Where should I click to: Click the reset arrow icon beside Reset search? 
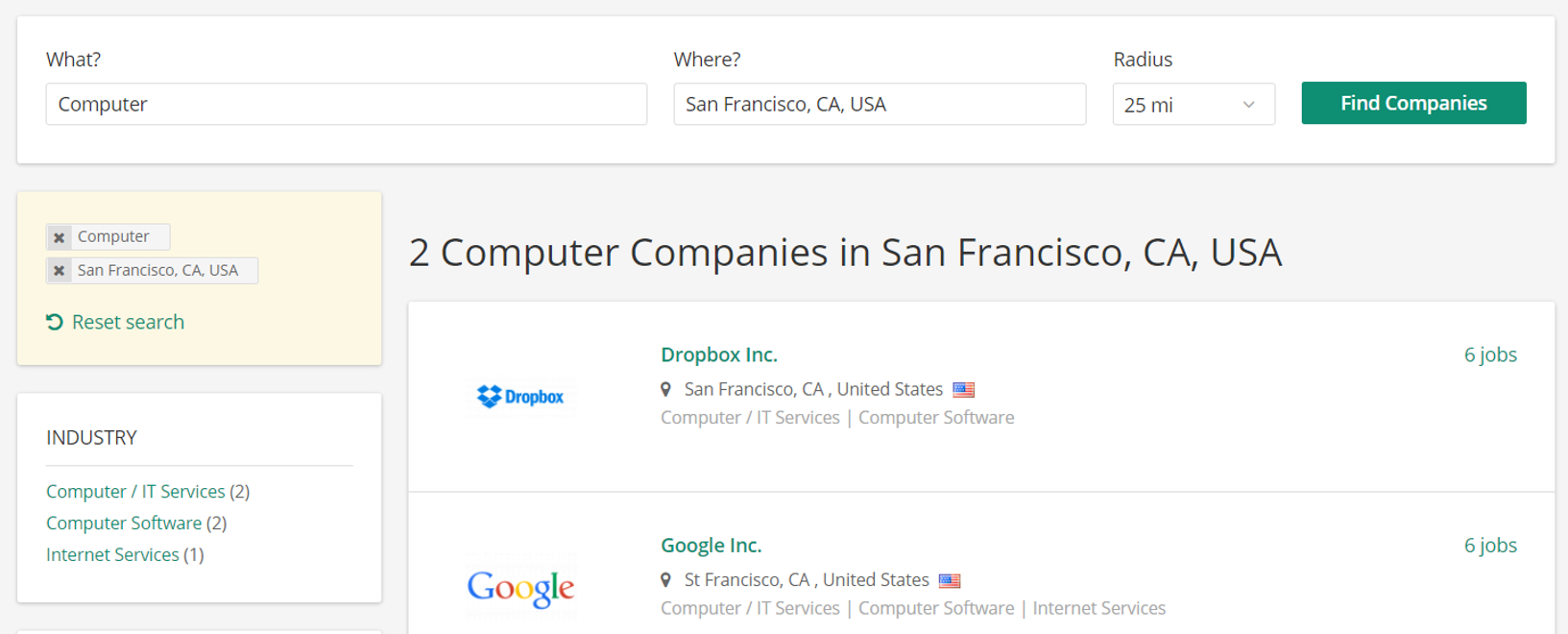tap(54, 322)
